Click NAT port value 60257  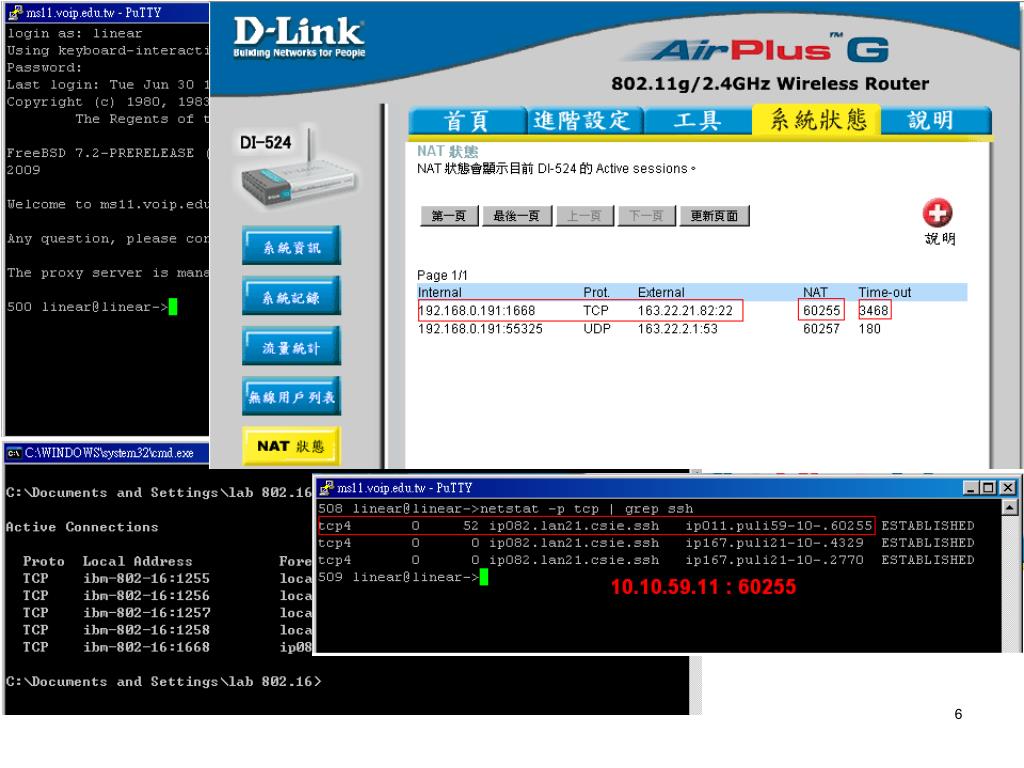[x=822, y=329]
